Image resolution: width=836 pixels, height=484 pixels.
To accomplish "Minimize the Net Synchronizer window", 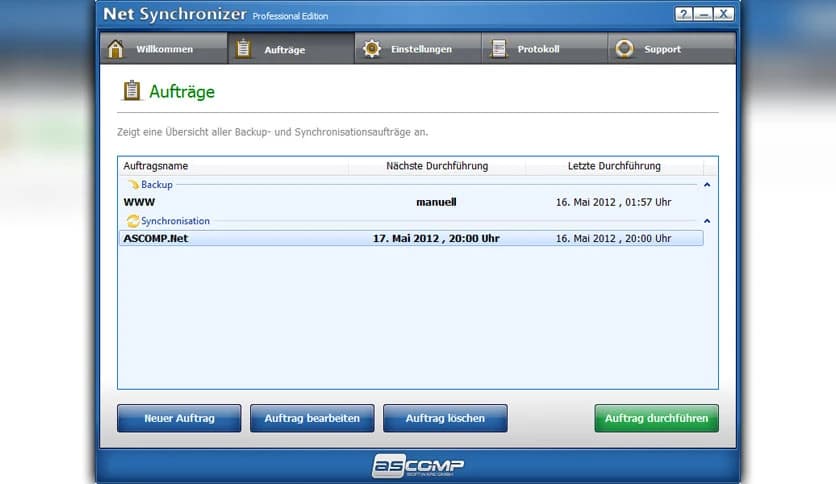I will coord(703,14).
